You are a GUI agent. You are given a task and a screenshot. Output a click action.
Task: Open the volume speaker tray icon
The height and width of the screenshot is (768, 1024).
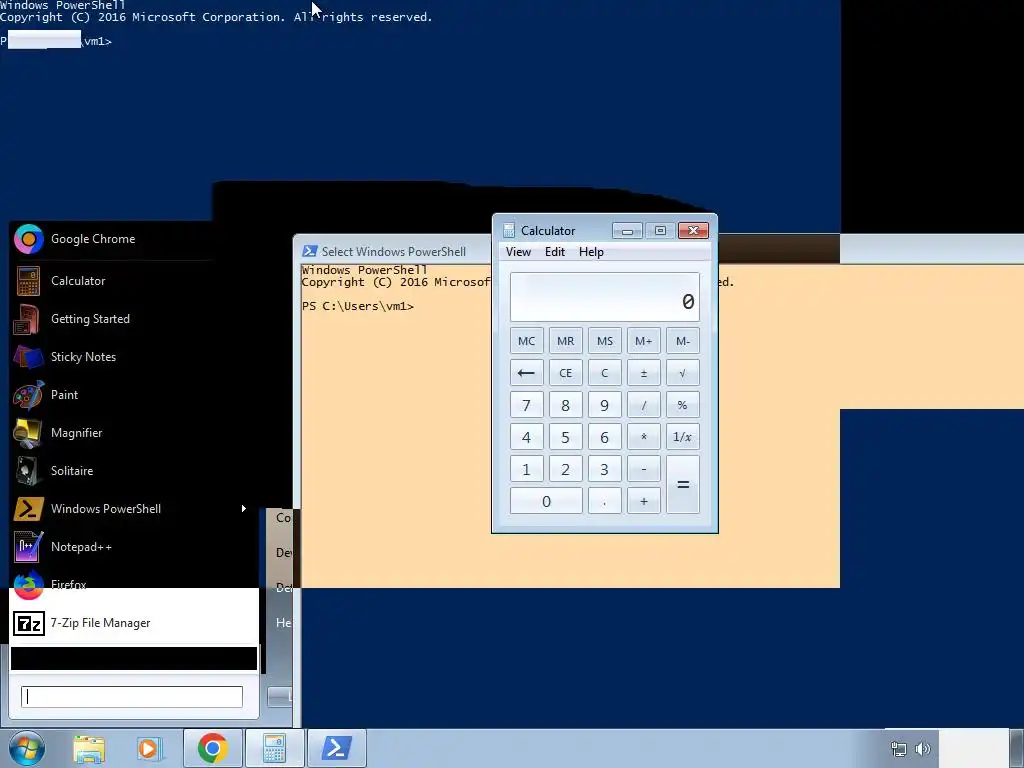pyautogui.click(x=923, y=749)
